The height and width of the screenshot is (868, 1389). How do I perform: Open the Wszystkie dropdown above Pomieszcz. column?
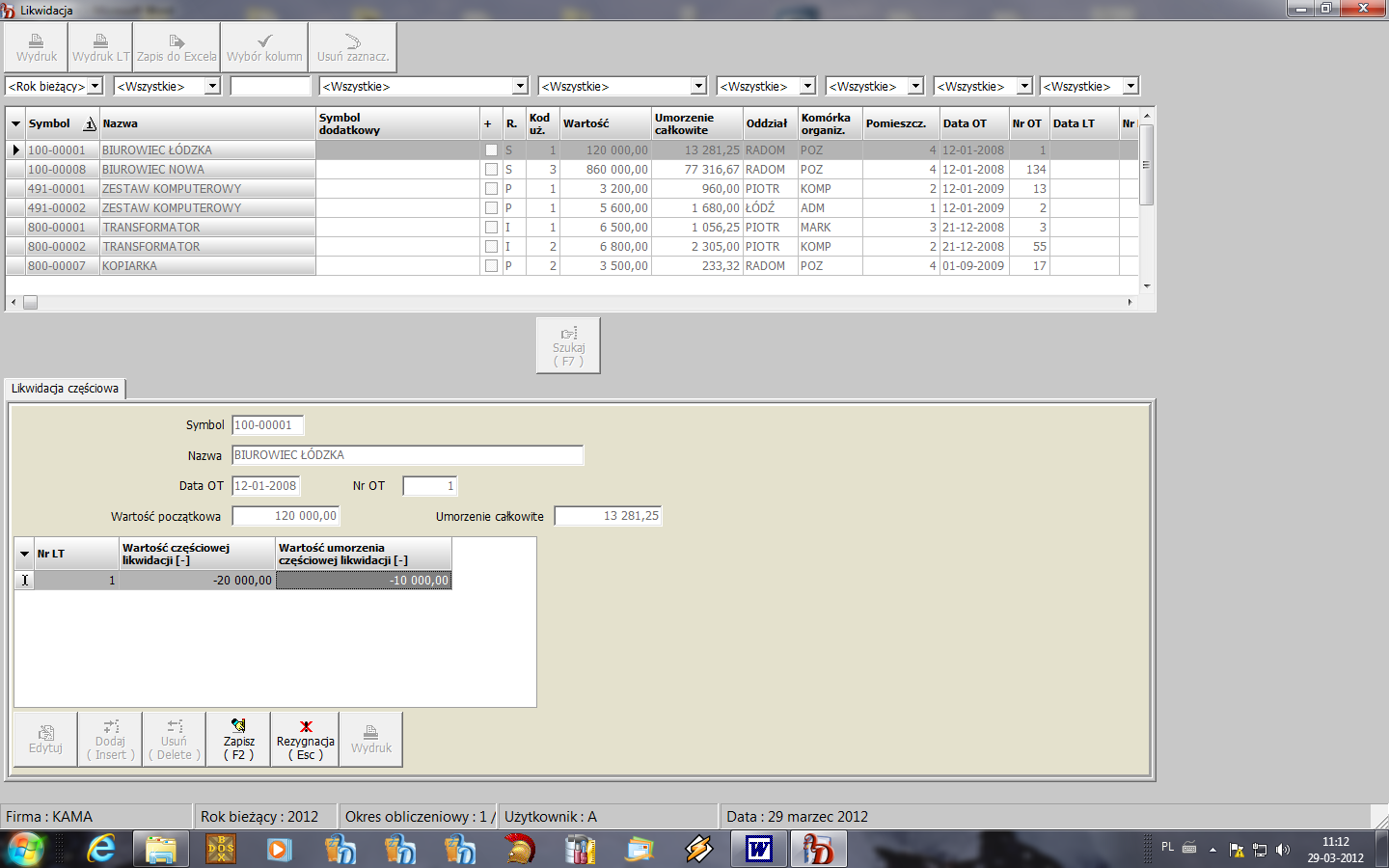point(916,86)
